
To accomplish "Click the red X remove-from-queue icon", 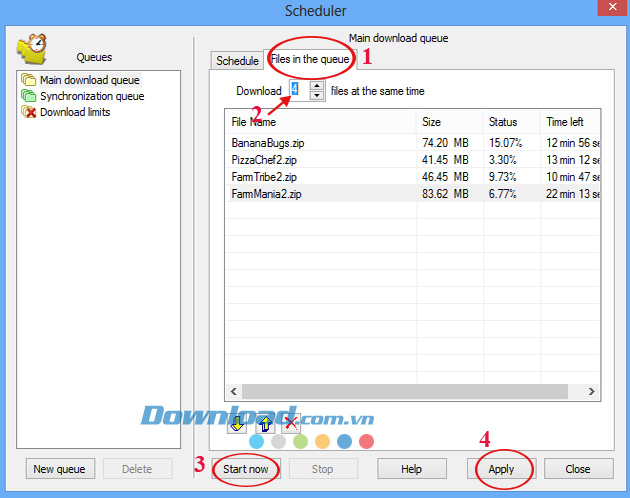I will pyautogui.click(x=291, y=423).
